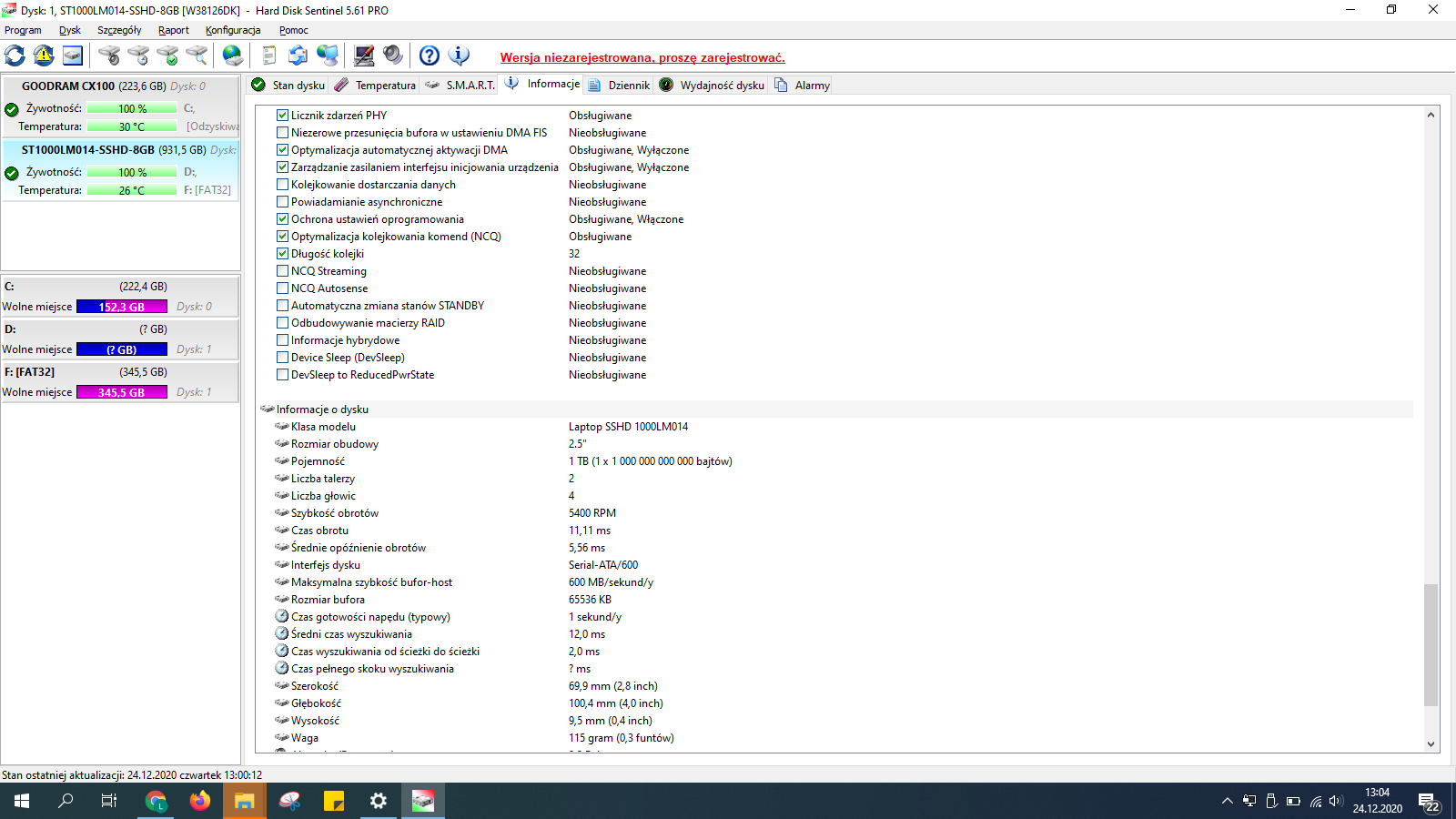Click green status checkmark for ST1000LM014 disk

coord(12,173)
